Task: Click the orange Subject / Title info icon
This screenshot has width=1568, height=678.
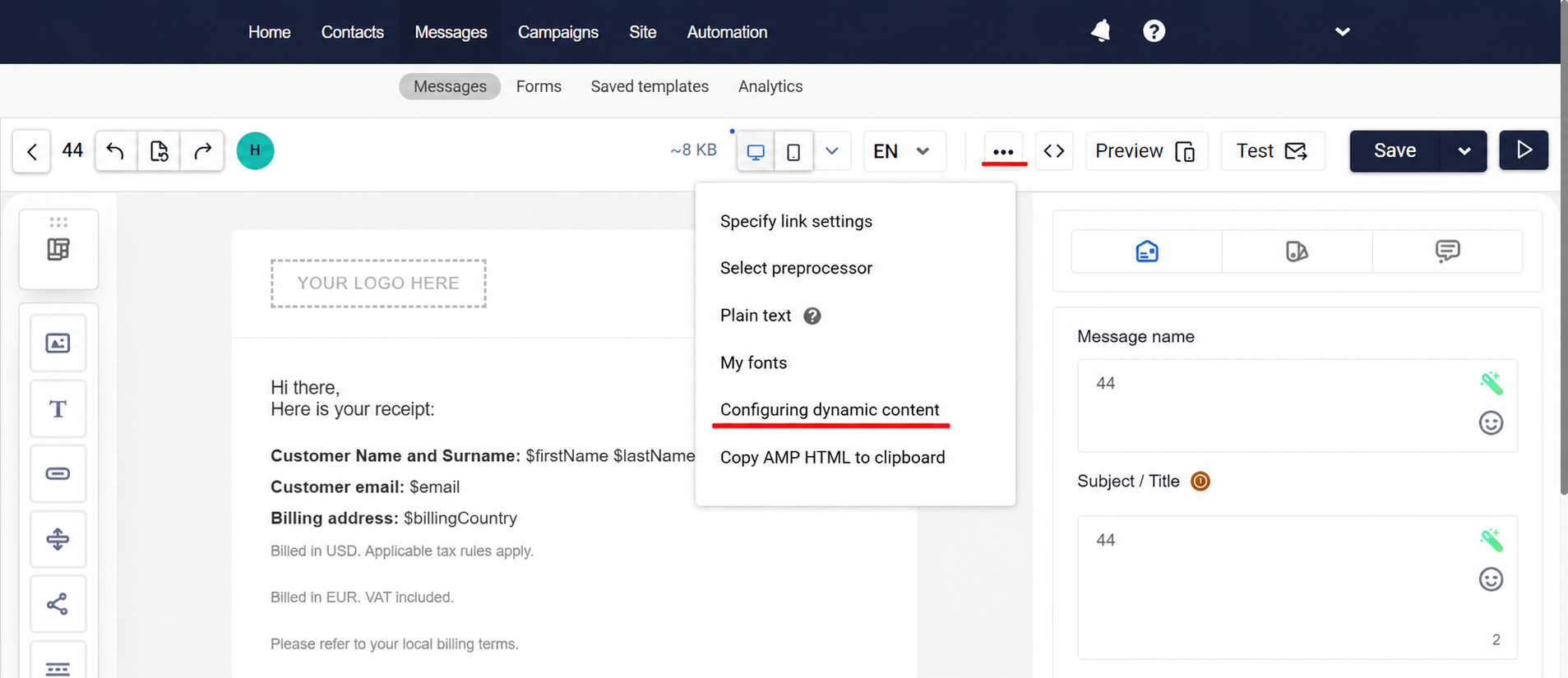Action: tap(1200, 482)
